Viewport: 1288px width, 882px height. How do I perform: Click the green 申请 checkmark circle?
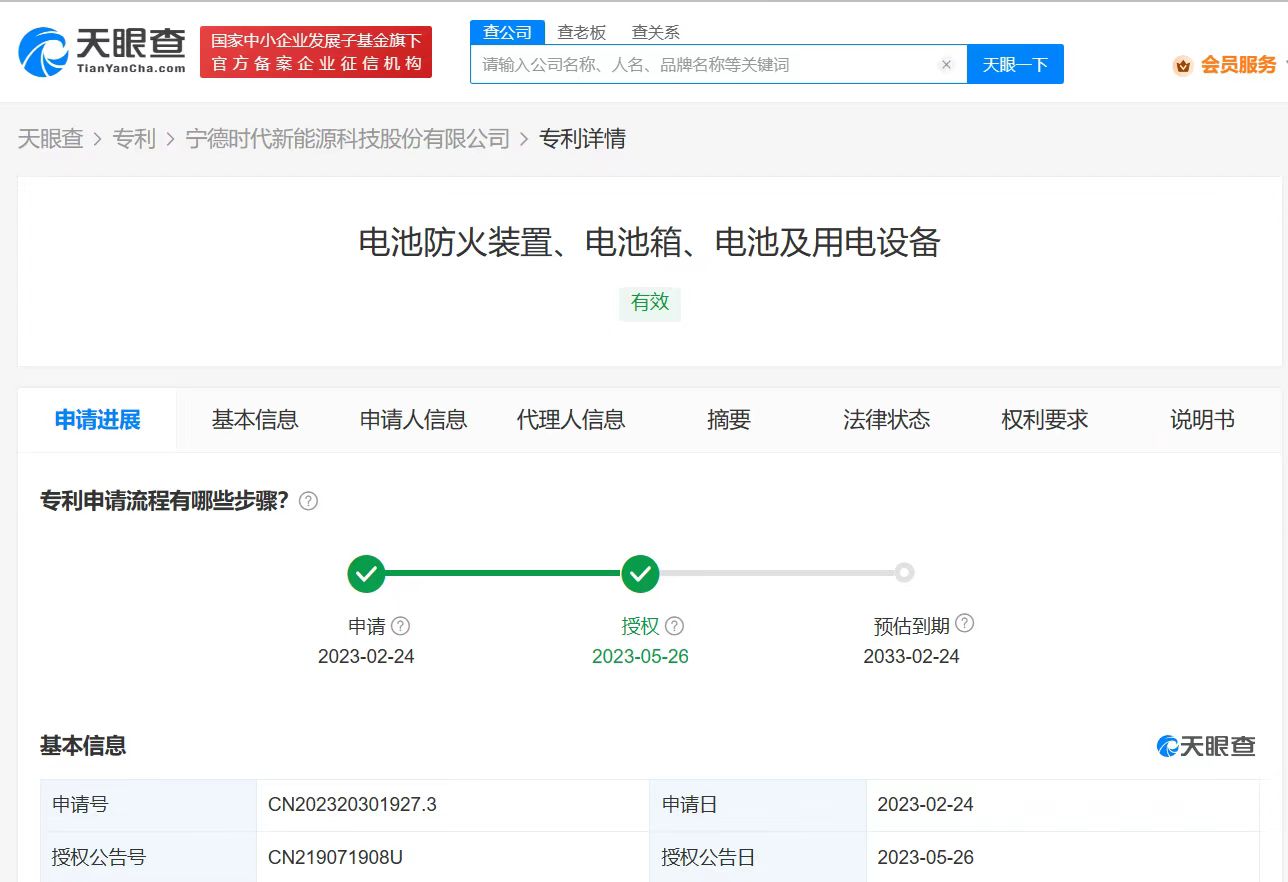tap(366, 573)
